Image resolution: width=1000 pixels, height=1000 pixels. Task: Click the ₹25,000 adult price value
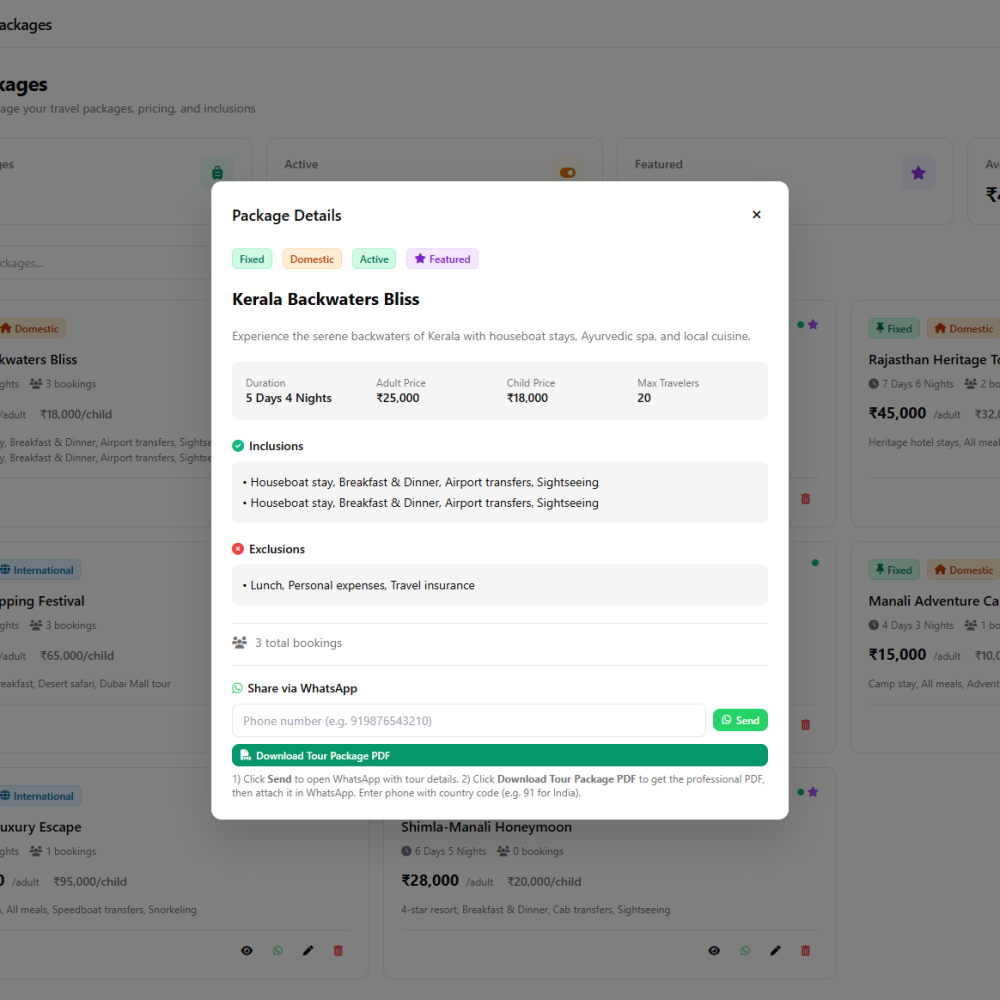coord(398,398)
